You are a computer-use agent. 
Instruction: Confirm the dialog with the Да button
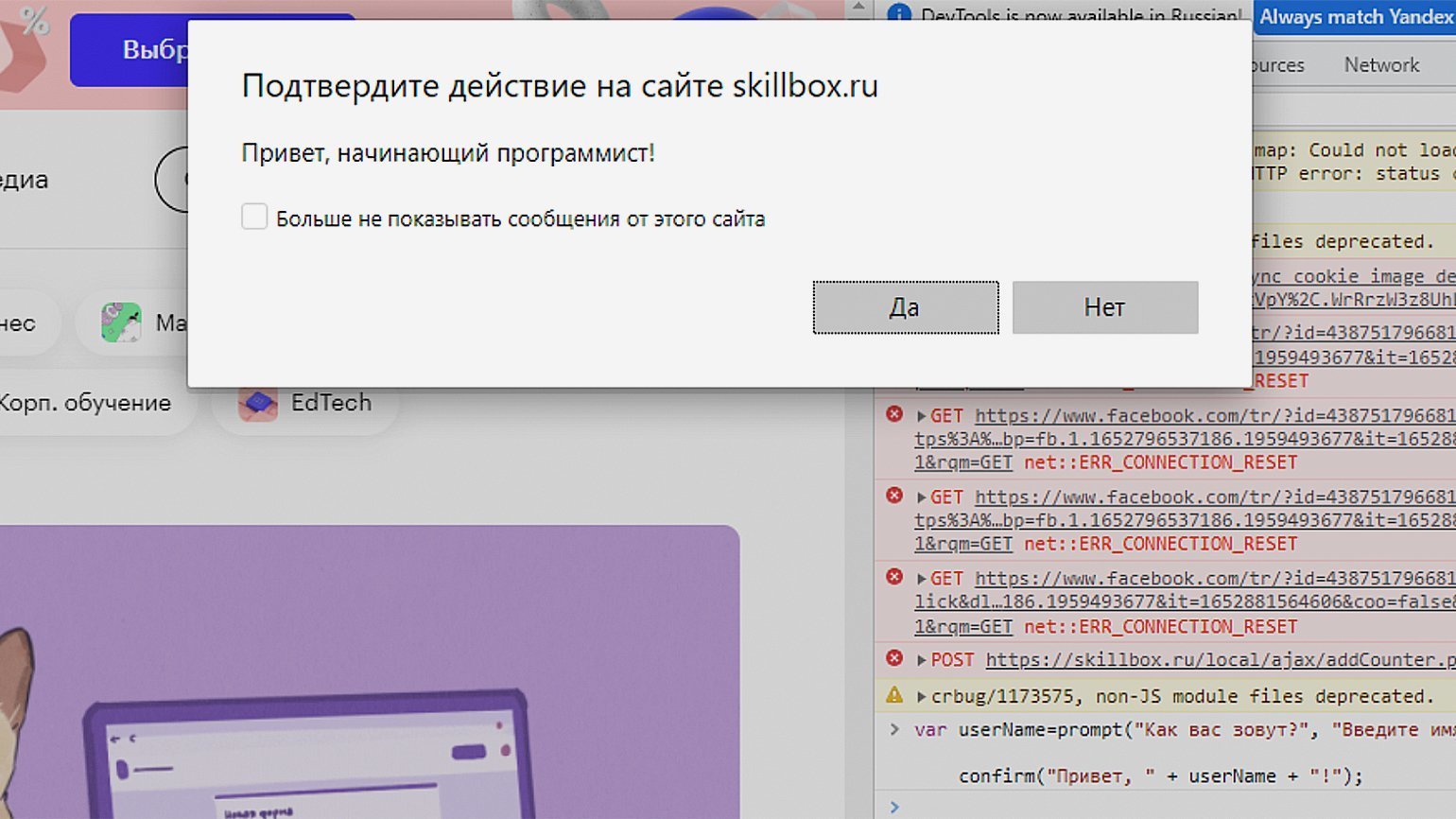point(905,307)
